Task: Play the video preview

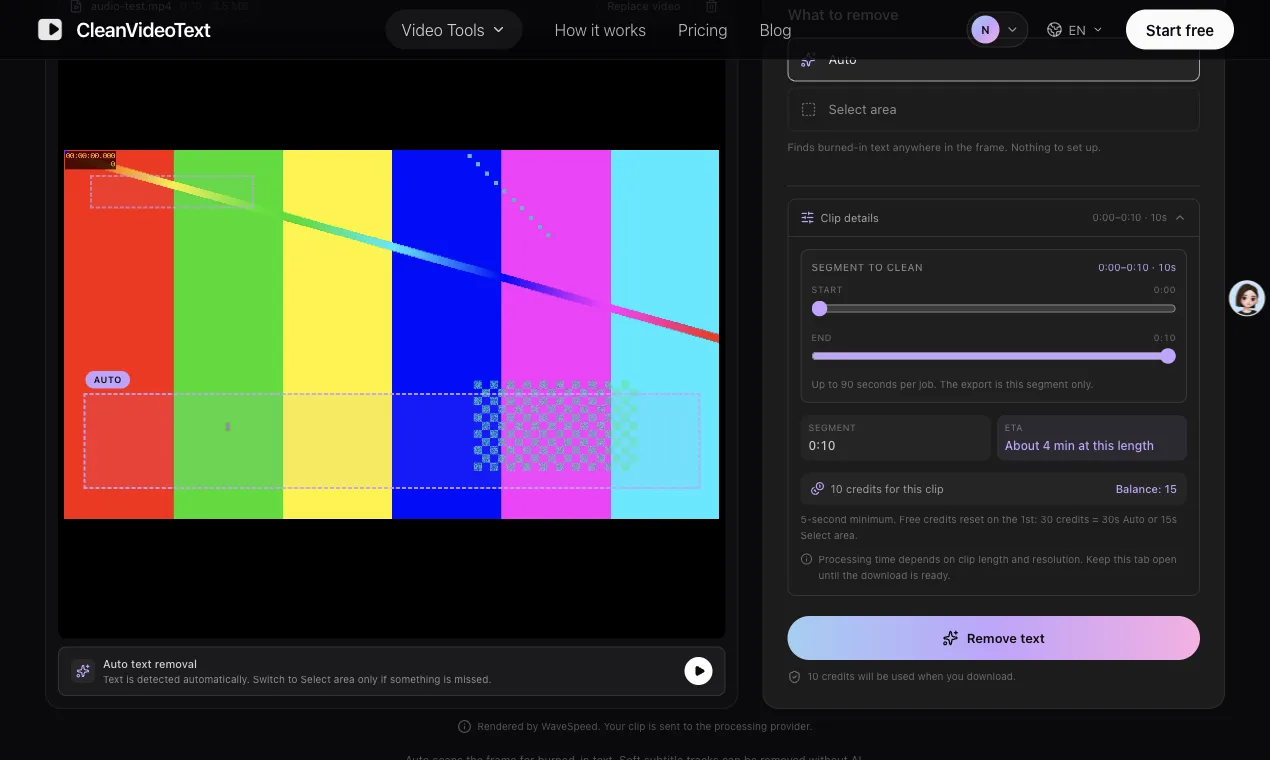Action: 698,671
